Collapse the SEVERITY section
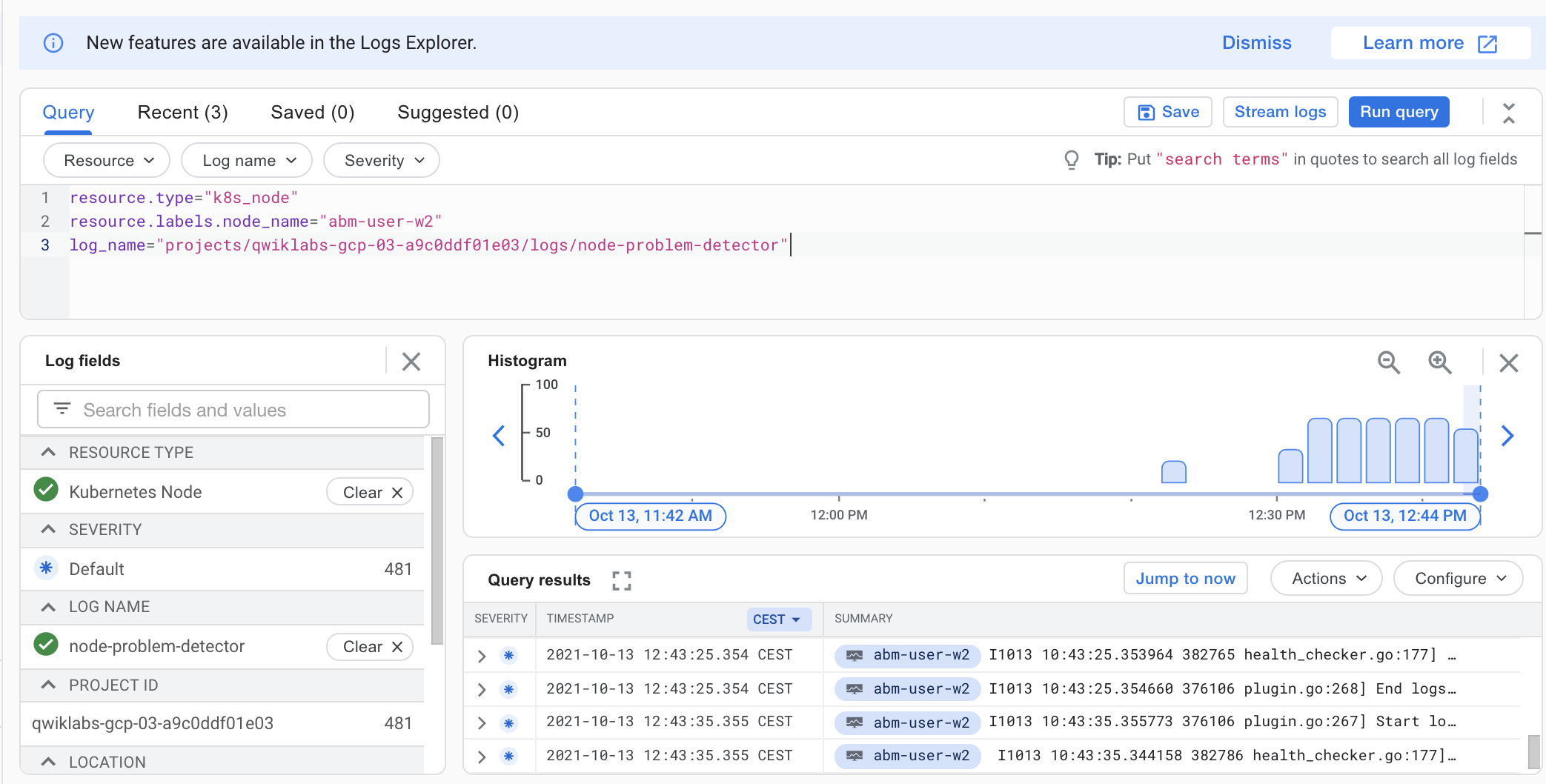1546x784 pixels. (49, 529)
